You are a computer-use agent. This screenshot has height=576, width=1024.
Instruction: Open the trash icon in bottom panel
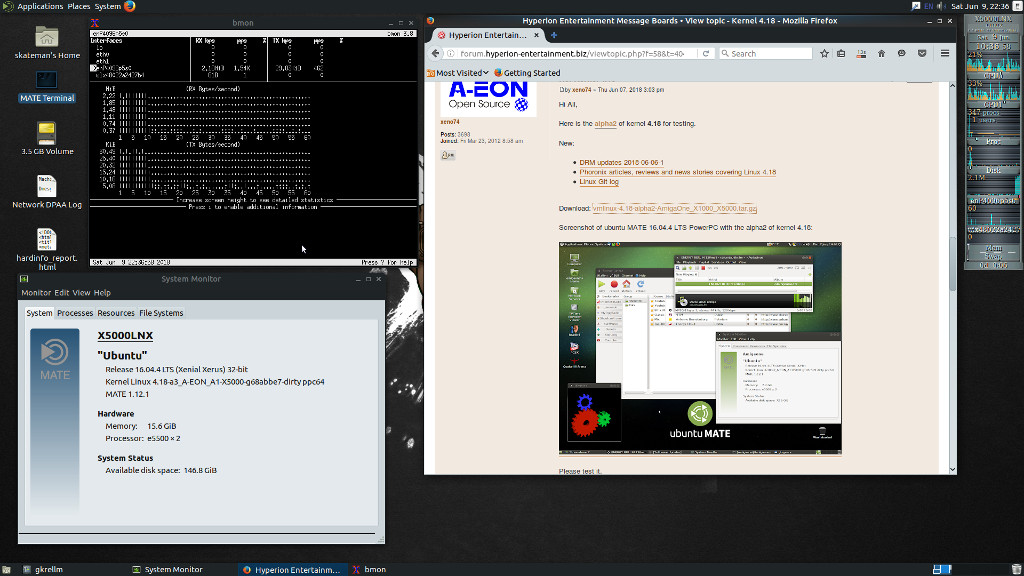tap(1016, 569)
